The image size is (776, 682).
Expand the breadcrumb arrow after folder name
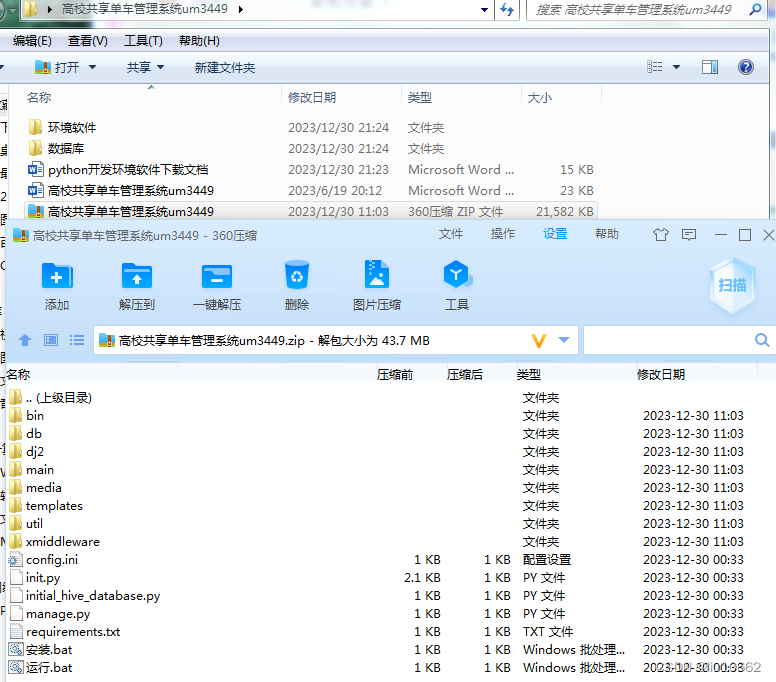[241, 9]
